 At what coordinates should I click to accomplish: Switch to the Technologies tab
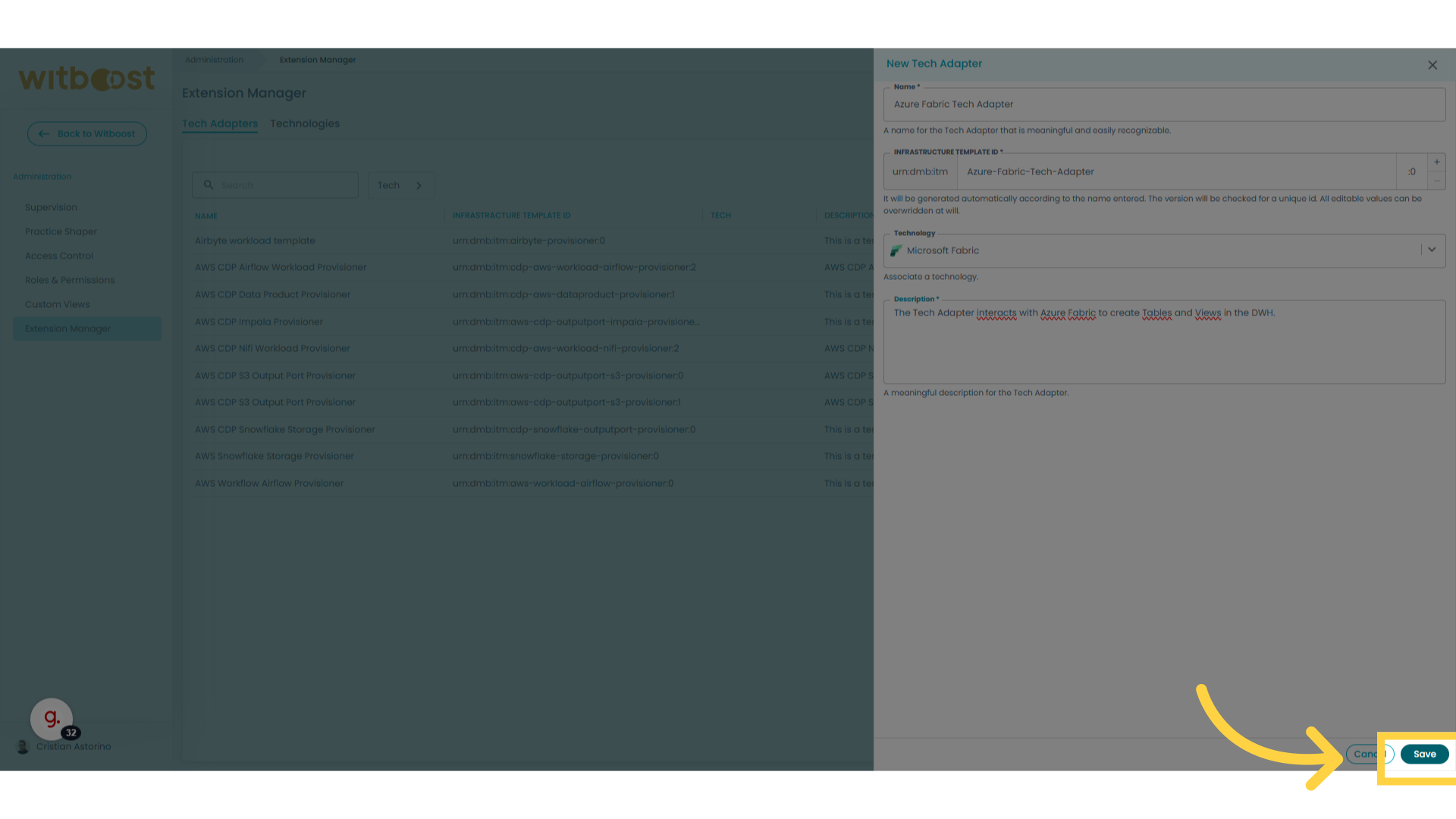pos(305,124)
